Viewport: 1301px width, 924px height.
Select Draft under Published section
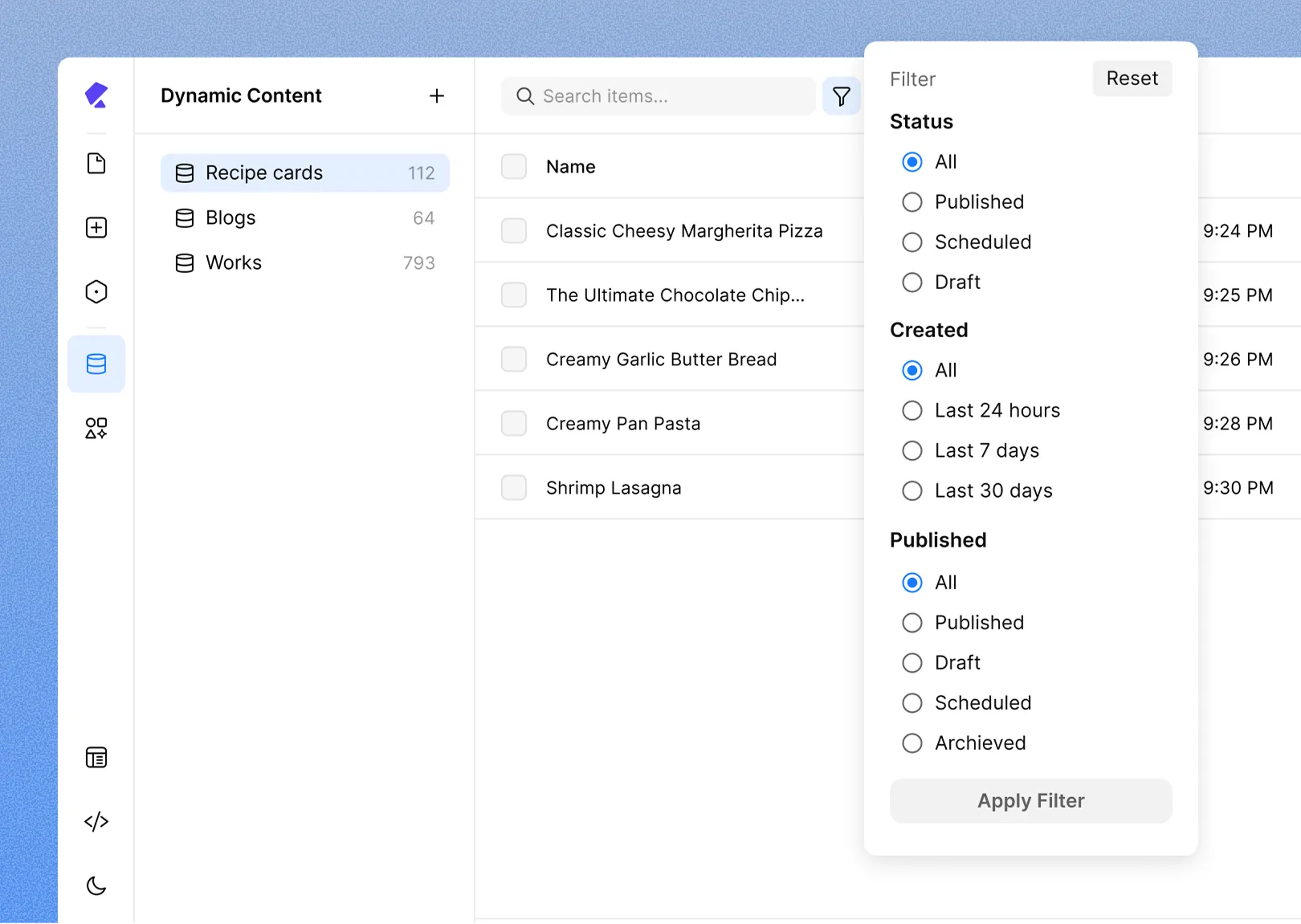click(x=912, y=663)
